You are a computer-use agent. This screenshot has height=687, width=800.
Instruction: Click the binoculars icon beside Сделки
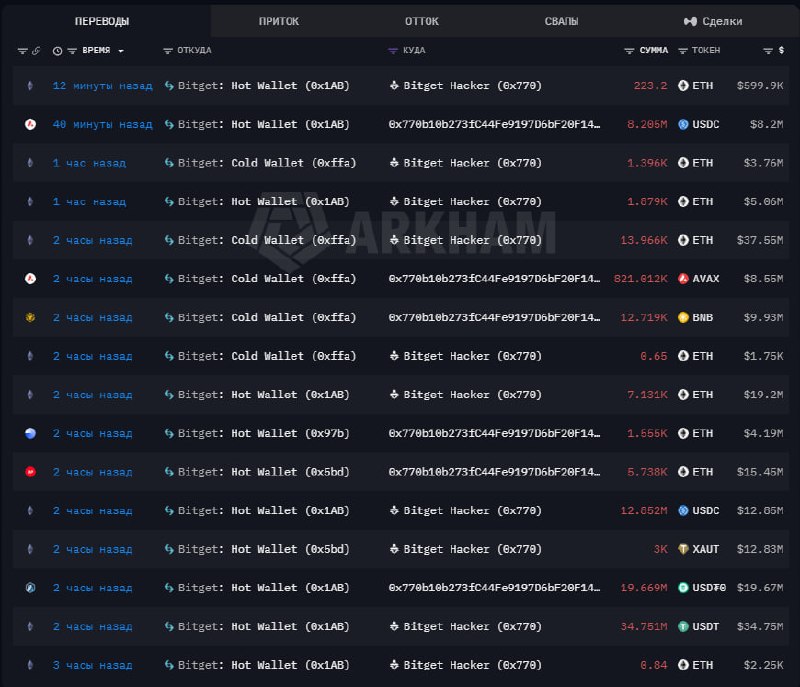[x=690, y=21]
